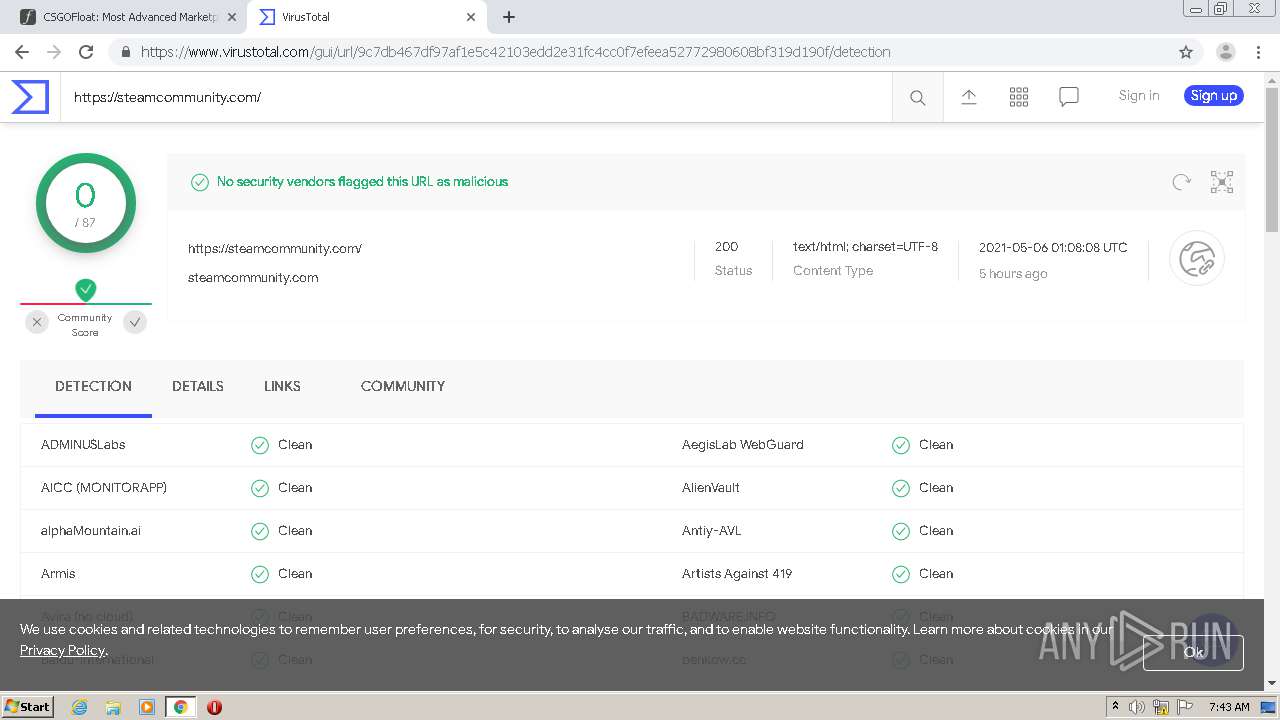Click the AlienVault vendor name
The width and height of the screenshot is (1280, 720).
coord(711,488)
